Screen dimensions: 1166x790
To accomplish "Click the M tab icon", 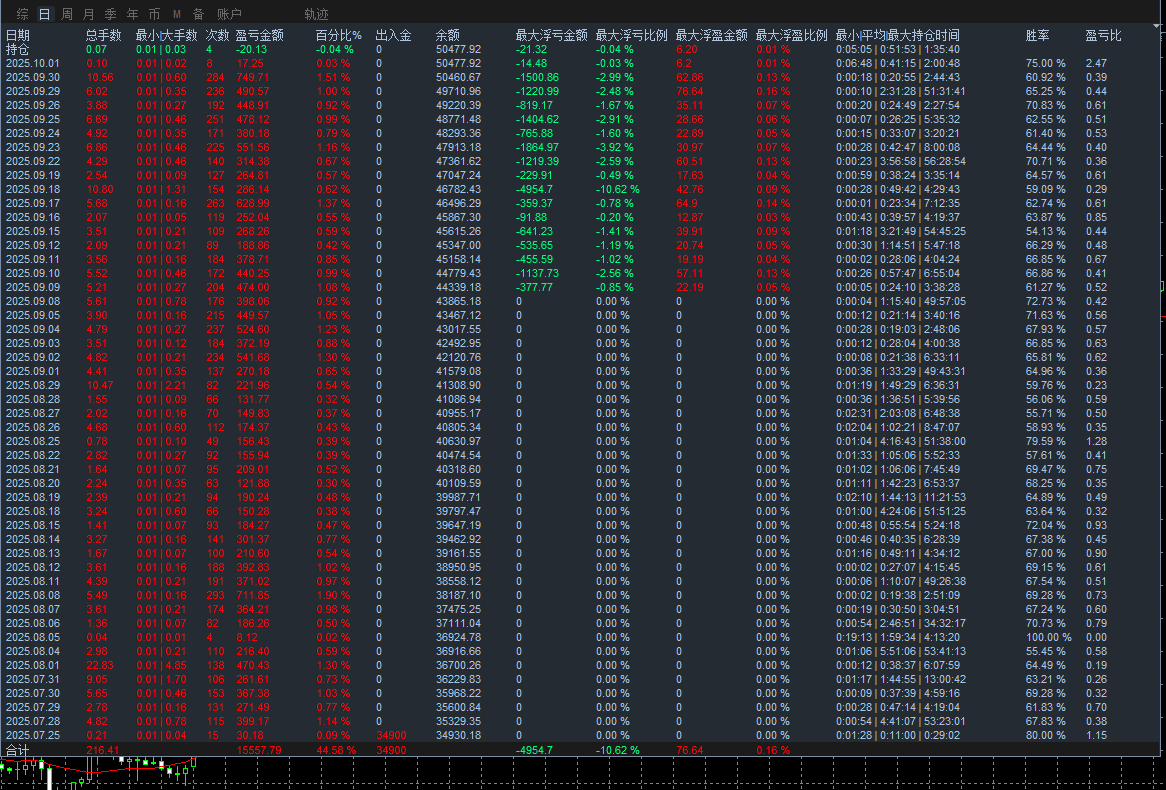I will [x=176, y=14].
